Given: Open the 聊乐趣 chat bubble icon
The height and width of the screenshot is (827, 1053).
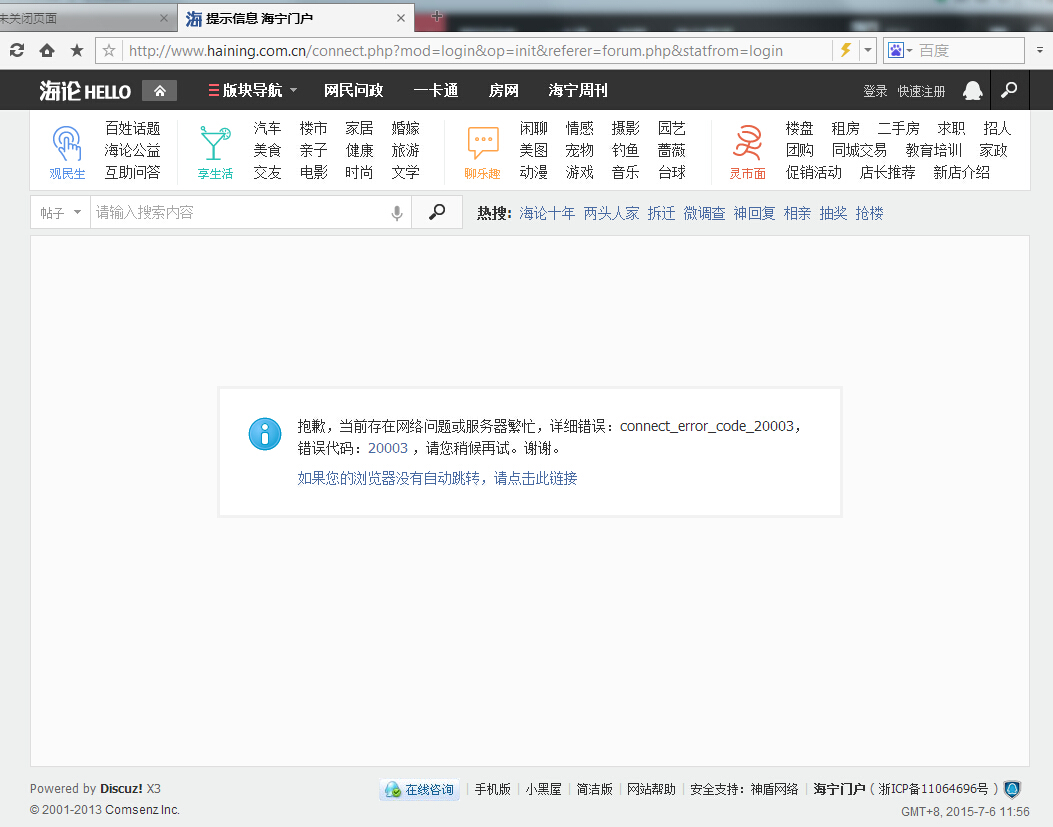Looking at the screenshot, I should [x=483, y=143].
